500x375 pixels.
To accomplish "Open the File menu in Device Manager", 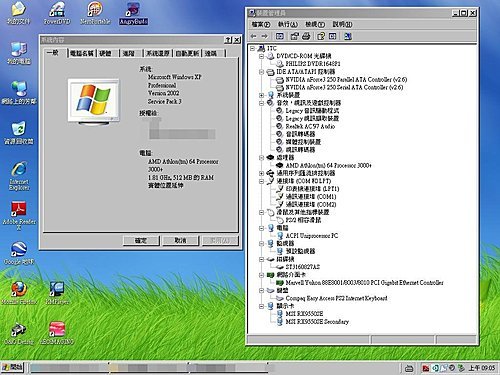I will click(261, 24).
